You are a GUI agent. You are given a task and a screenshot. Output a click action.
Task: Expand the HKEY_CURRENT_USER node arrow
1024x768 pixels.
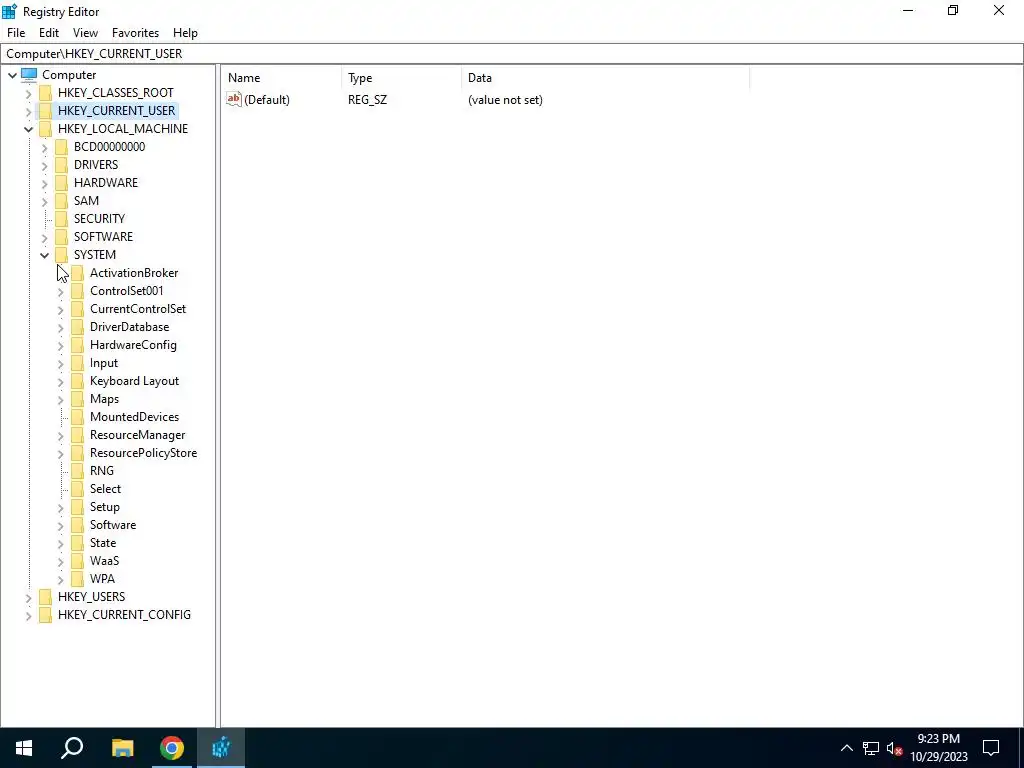[x=28, y=111]
